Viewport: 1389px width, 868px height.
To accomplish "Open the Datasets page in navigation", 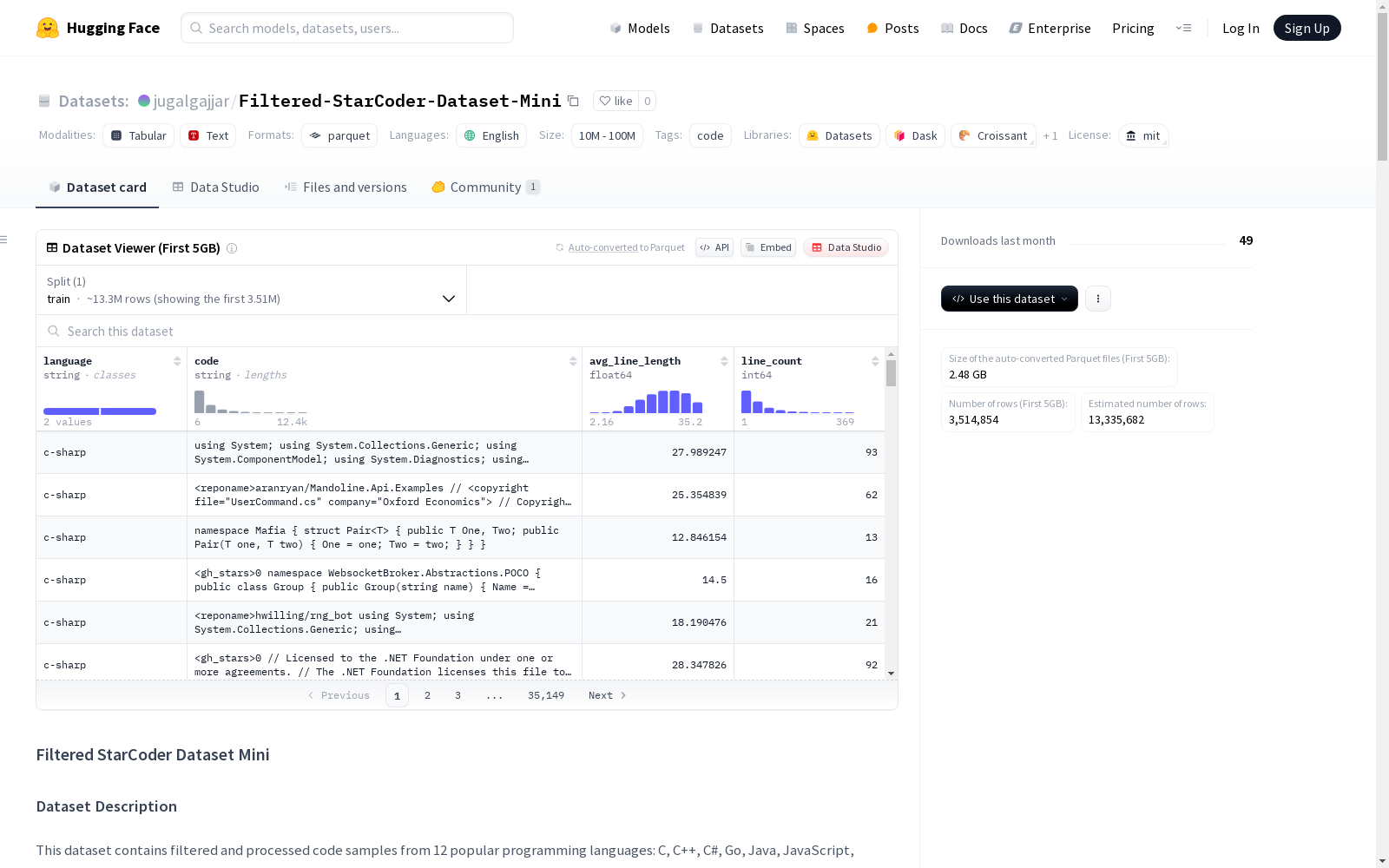I will click(727, 28).
